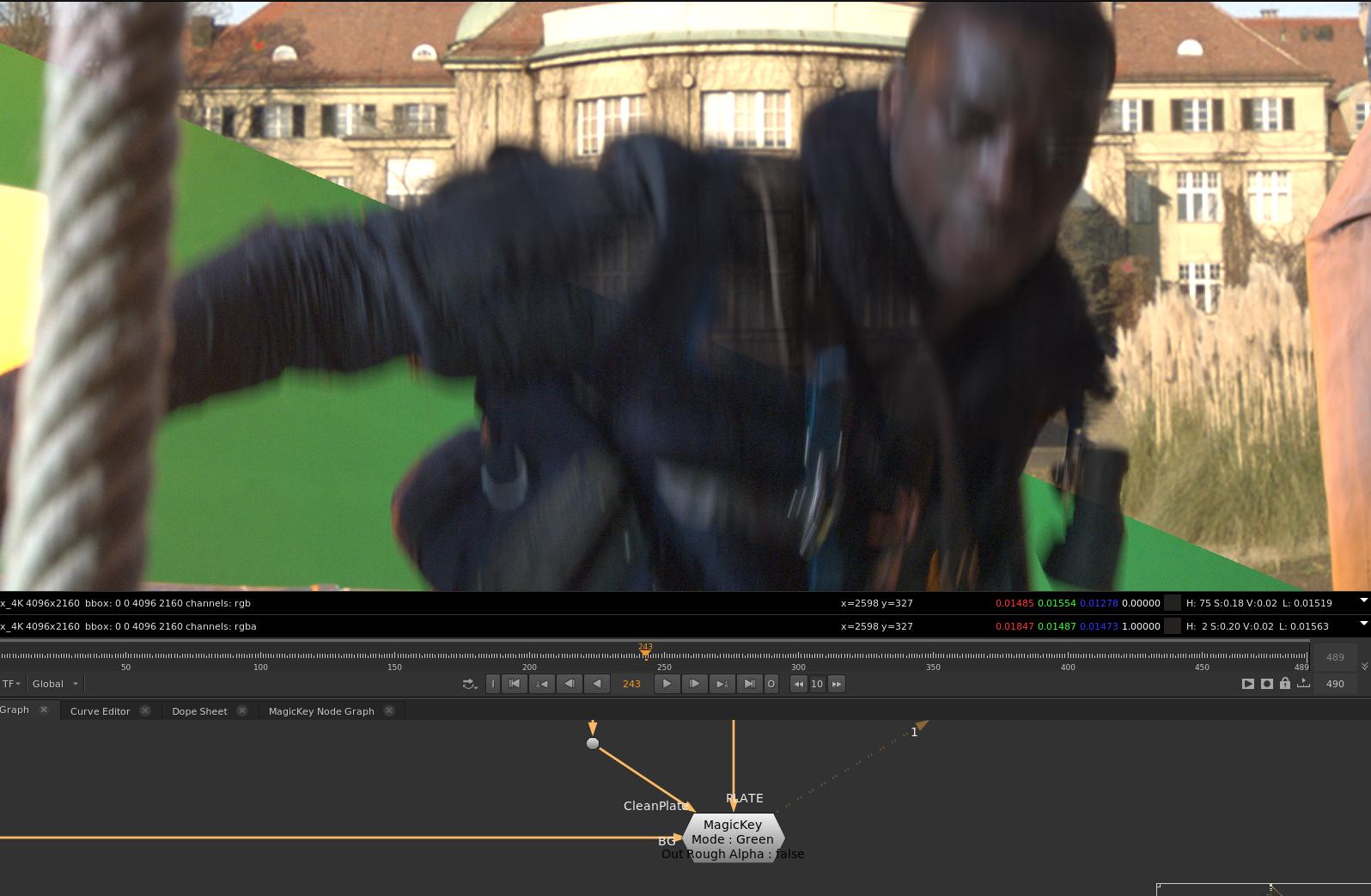Switch to the Curve Editor tab
The image size is (1371, 896).
(x=100, y=711)
